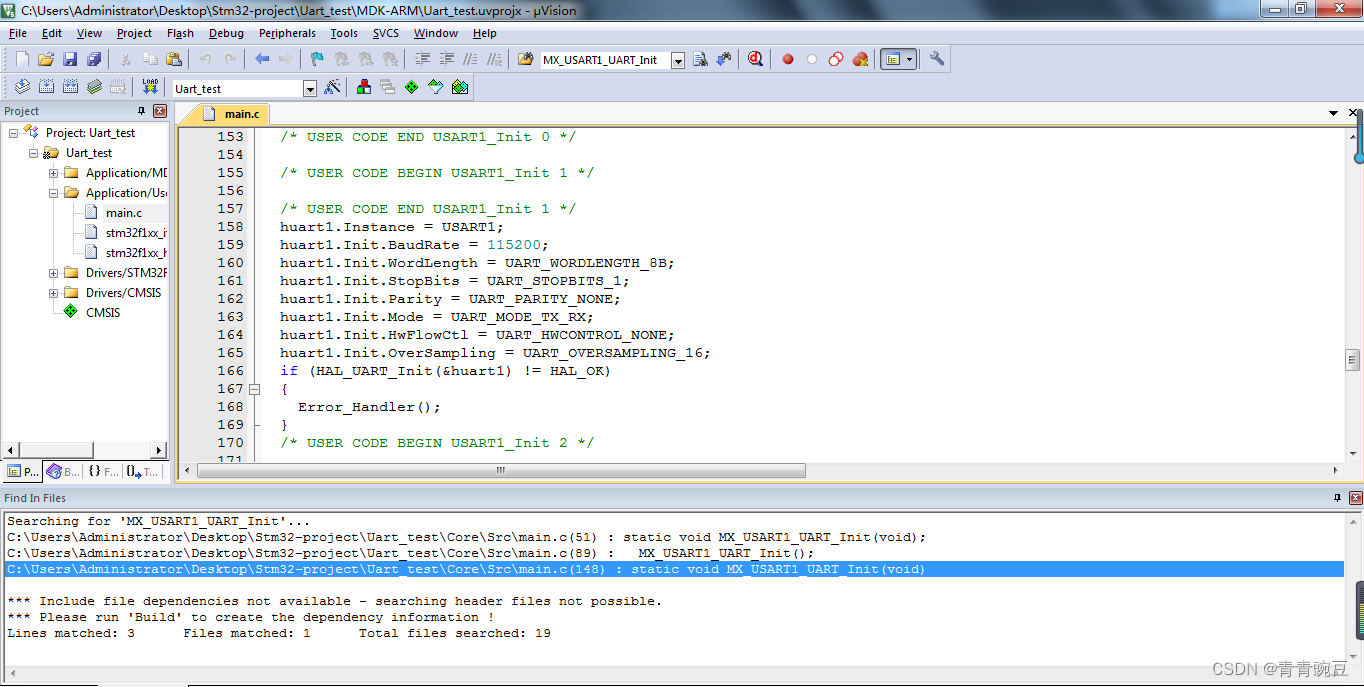Open the Peripherals menu
The width and height of the screenshot is (1364, 687).
(x=287, y=33)
